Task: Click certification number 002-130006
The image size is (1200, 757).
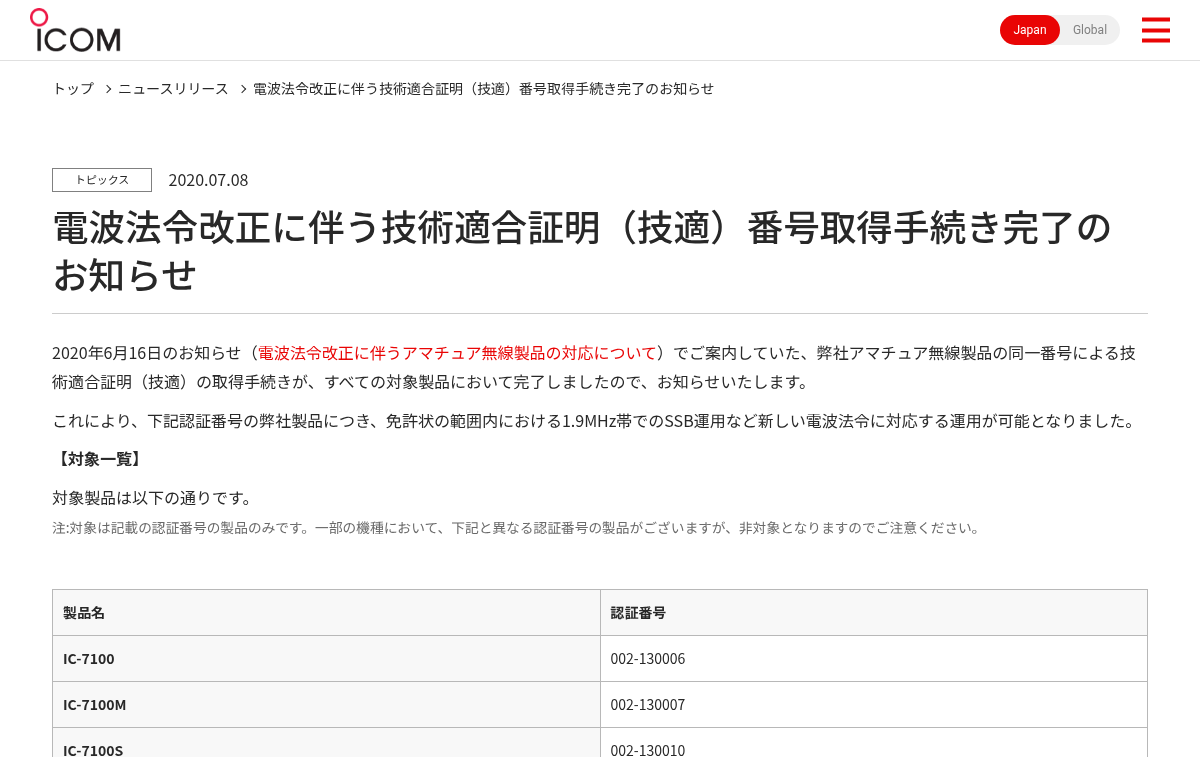Action: click(x=648, y=659)
